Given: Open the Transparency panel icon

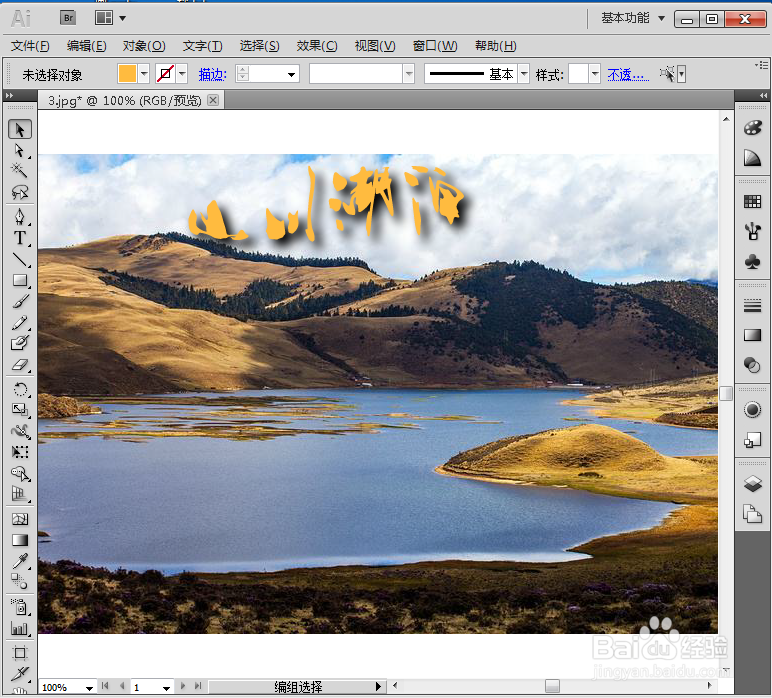Looking at the screenshot, I should [x=752, y=365].
